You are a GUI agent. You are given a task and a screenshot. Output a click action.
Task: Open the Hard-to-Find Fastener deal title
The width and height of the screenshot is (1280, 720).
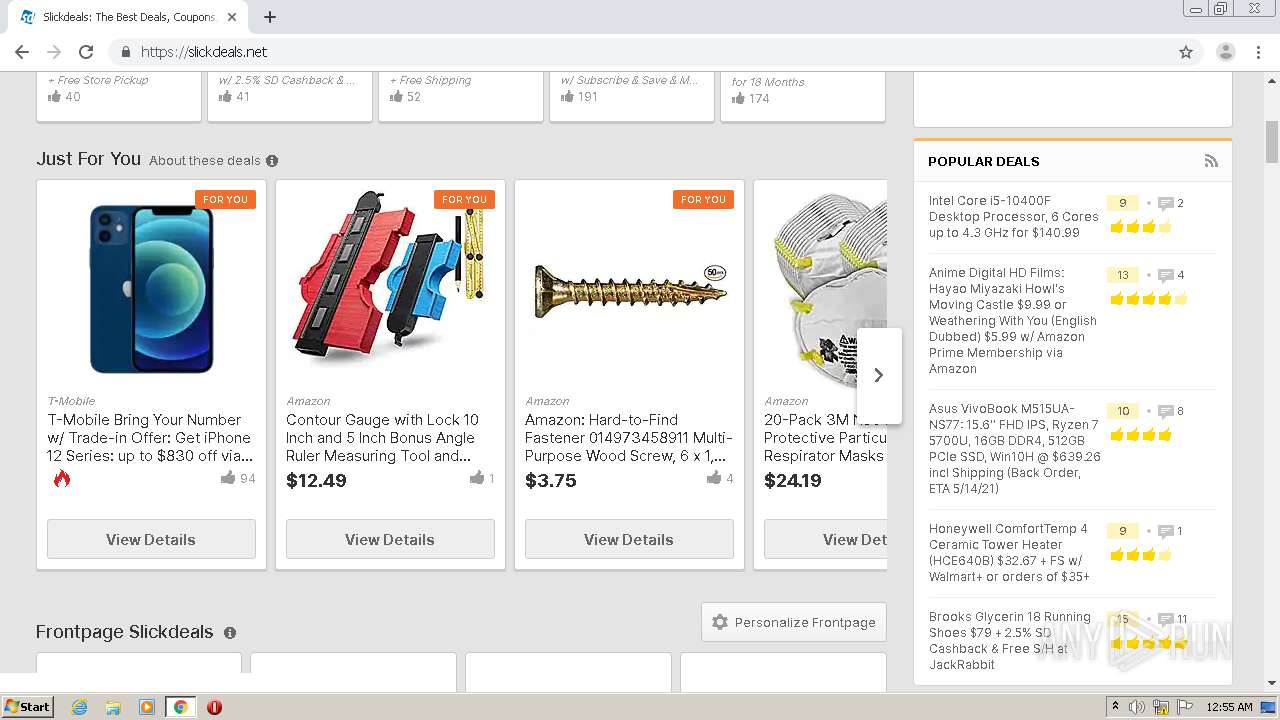[x=629, y=438]
